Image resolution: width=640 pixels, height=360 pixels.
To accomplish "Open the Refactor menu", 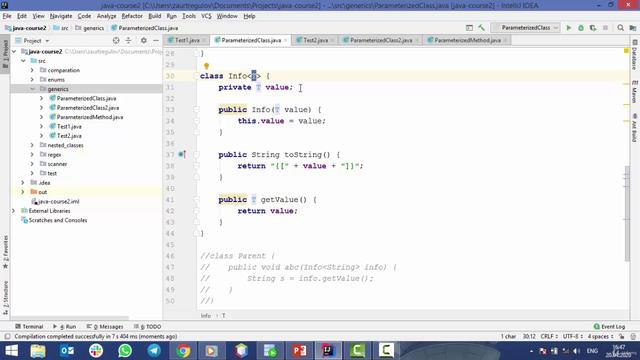I will (132, 16).
